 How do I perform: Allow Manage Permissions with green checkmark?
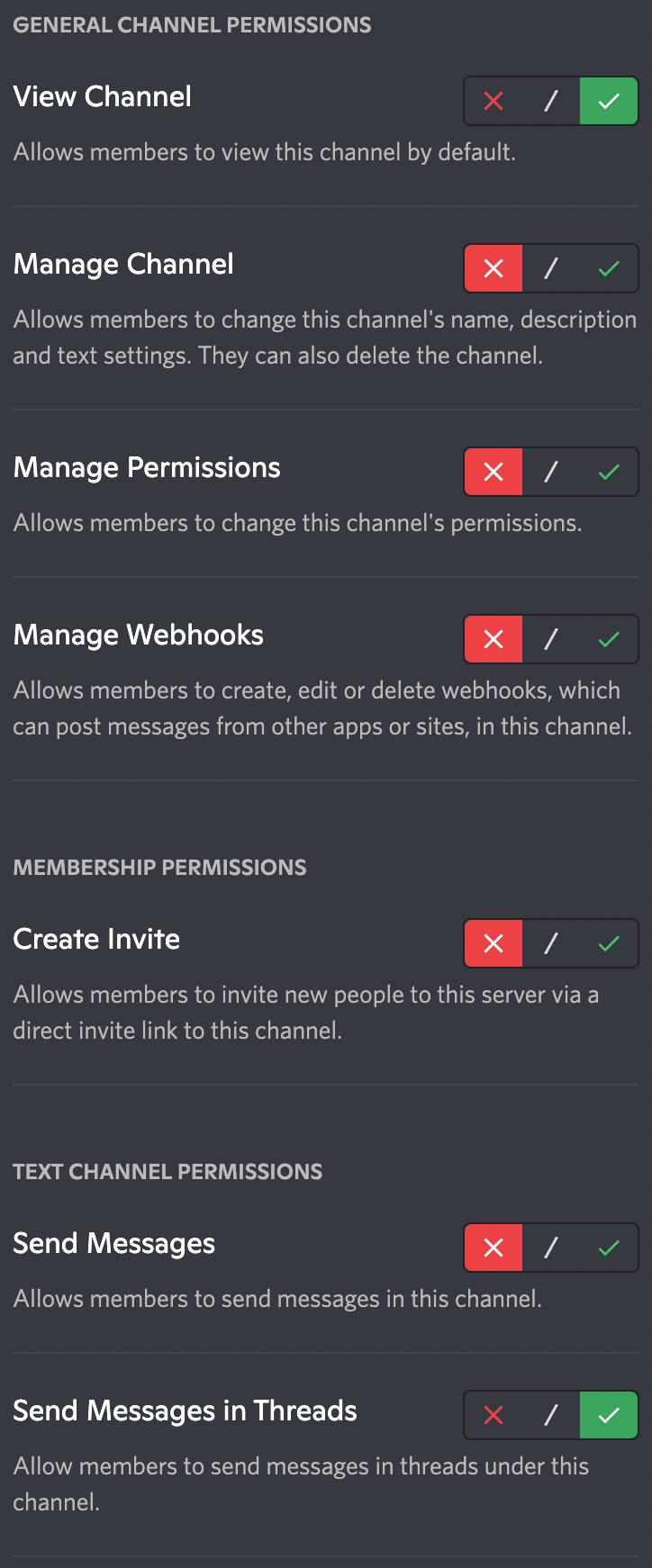[x=609, y=472]
